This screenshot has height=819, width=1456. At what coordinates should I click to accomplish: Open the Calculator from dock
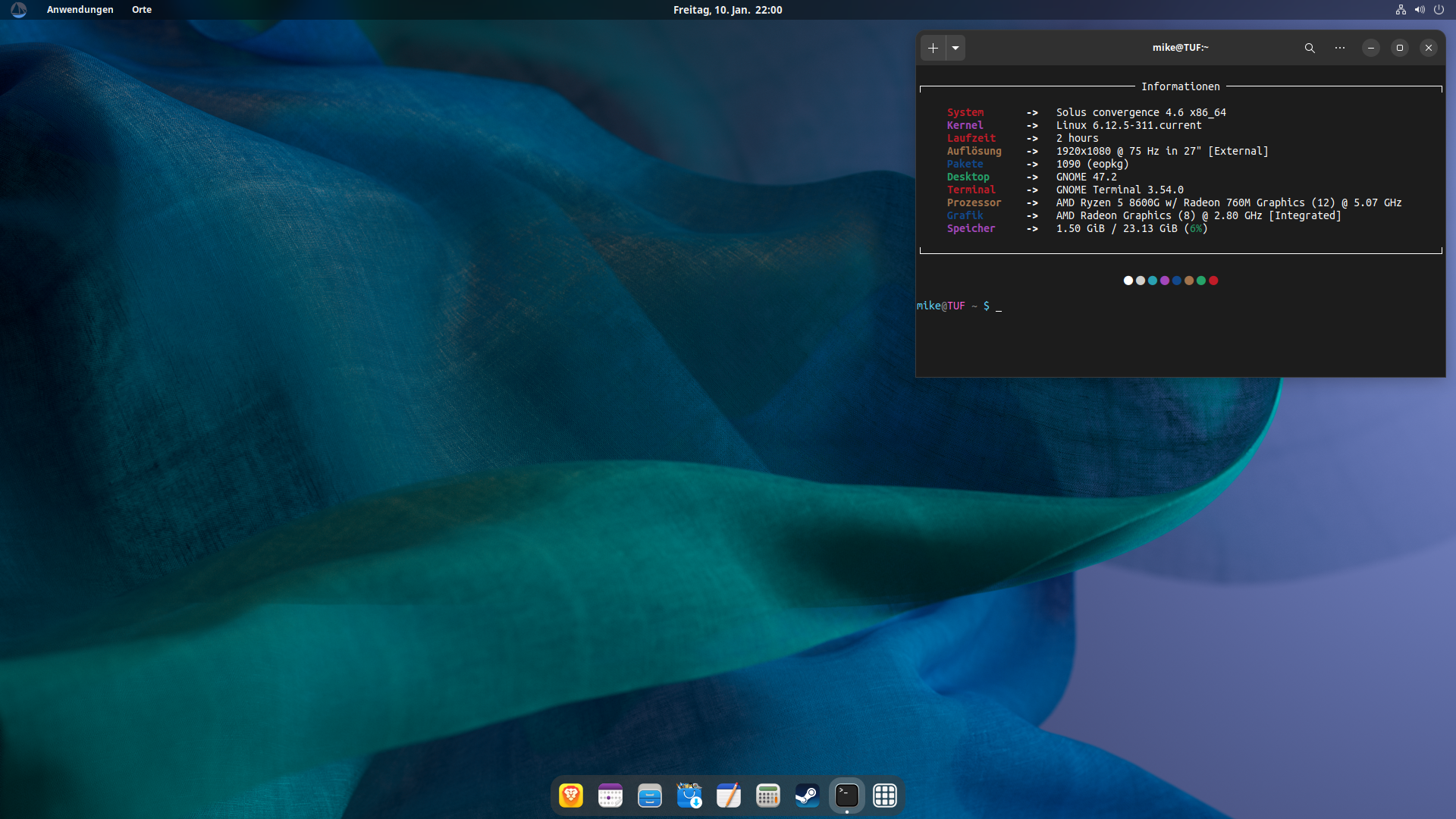click(x=768, y=795)
